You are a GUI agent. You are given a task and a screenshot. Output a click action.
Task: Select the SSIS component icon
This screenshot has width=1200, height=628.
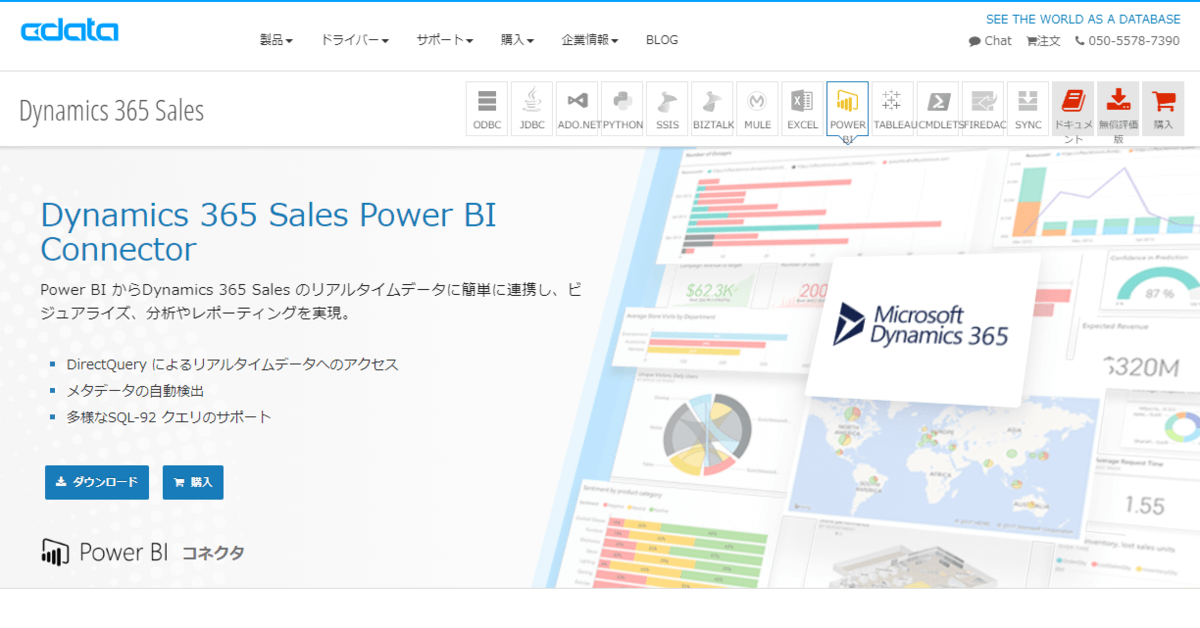[x=667, y=108]
